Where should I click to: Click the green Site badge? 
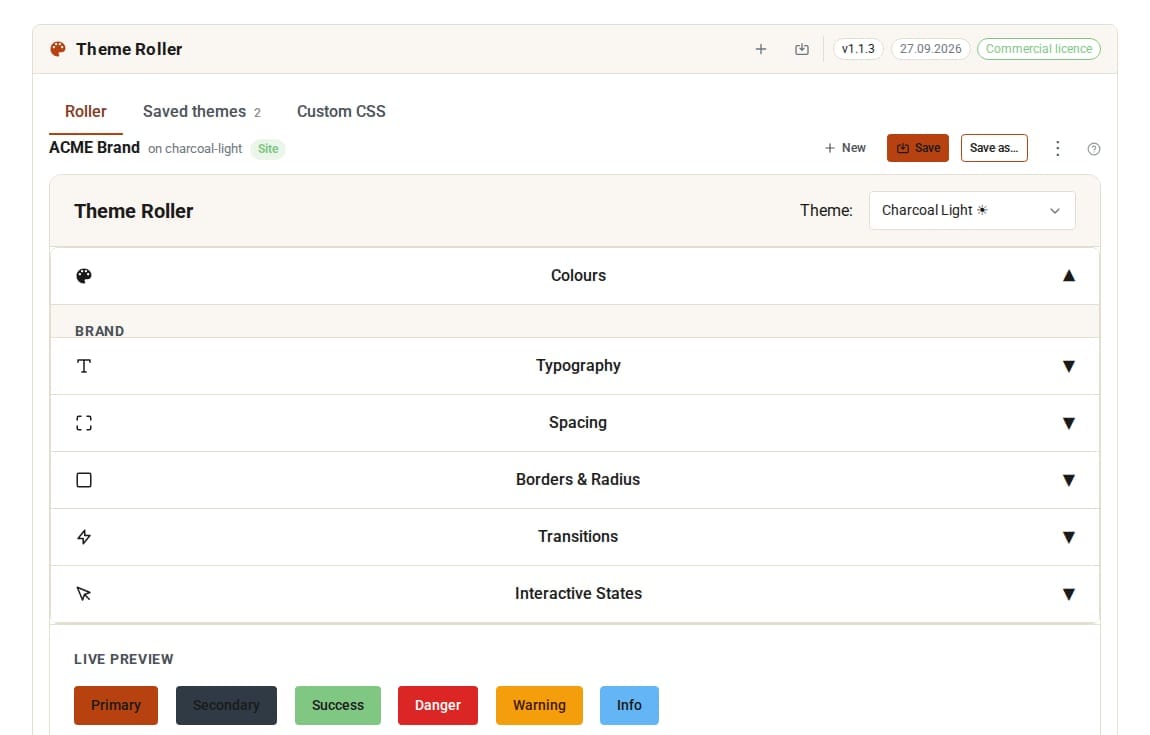268,149
